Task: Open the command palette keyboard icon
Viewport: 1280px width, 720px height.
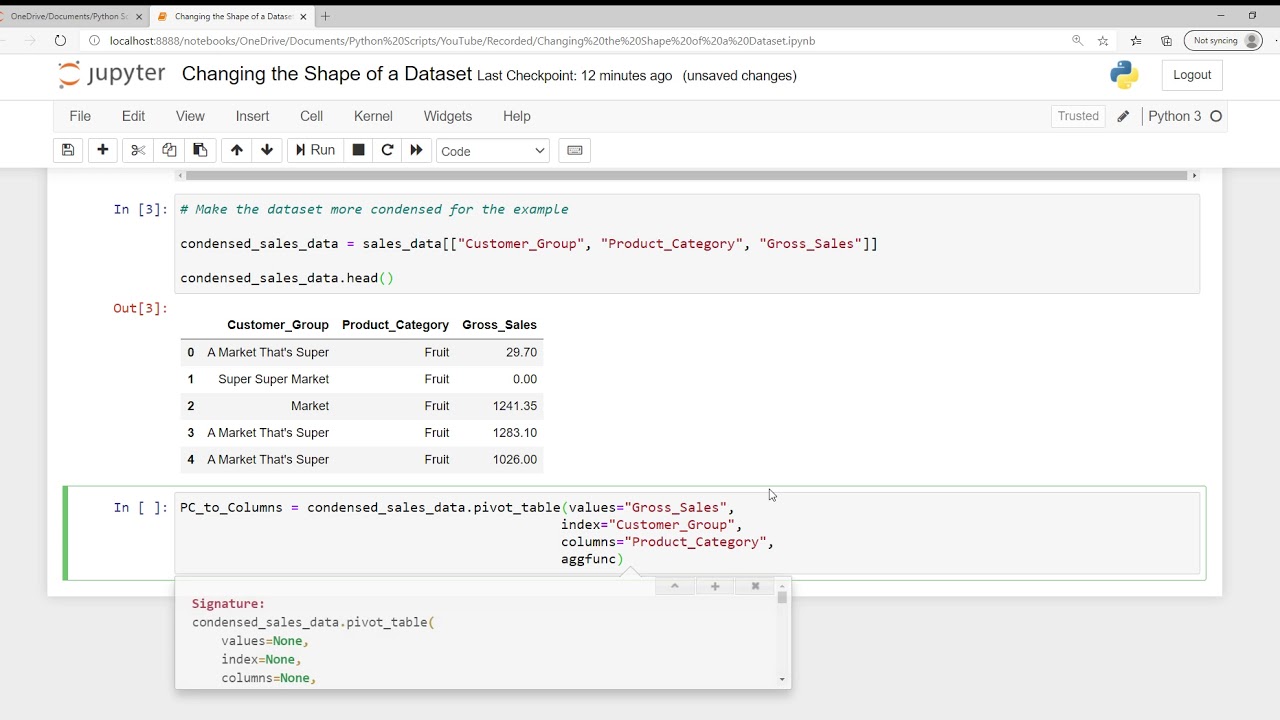Action: pos(575,150)
